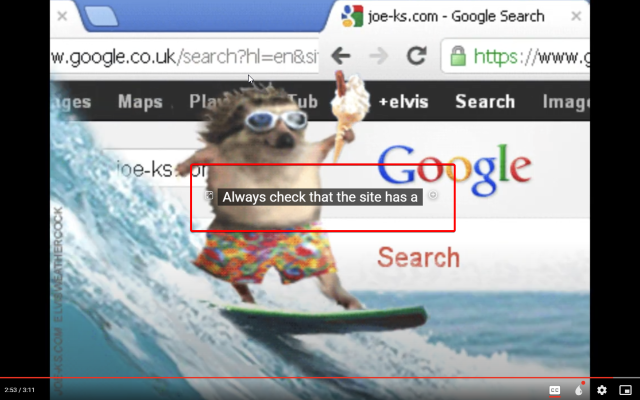
Task: Click the browser forward arrow
Action: coord(378,56)
